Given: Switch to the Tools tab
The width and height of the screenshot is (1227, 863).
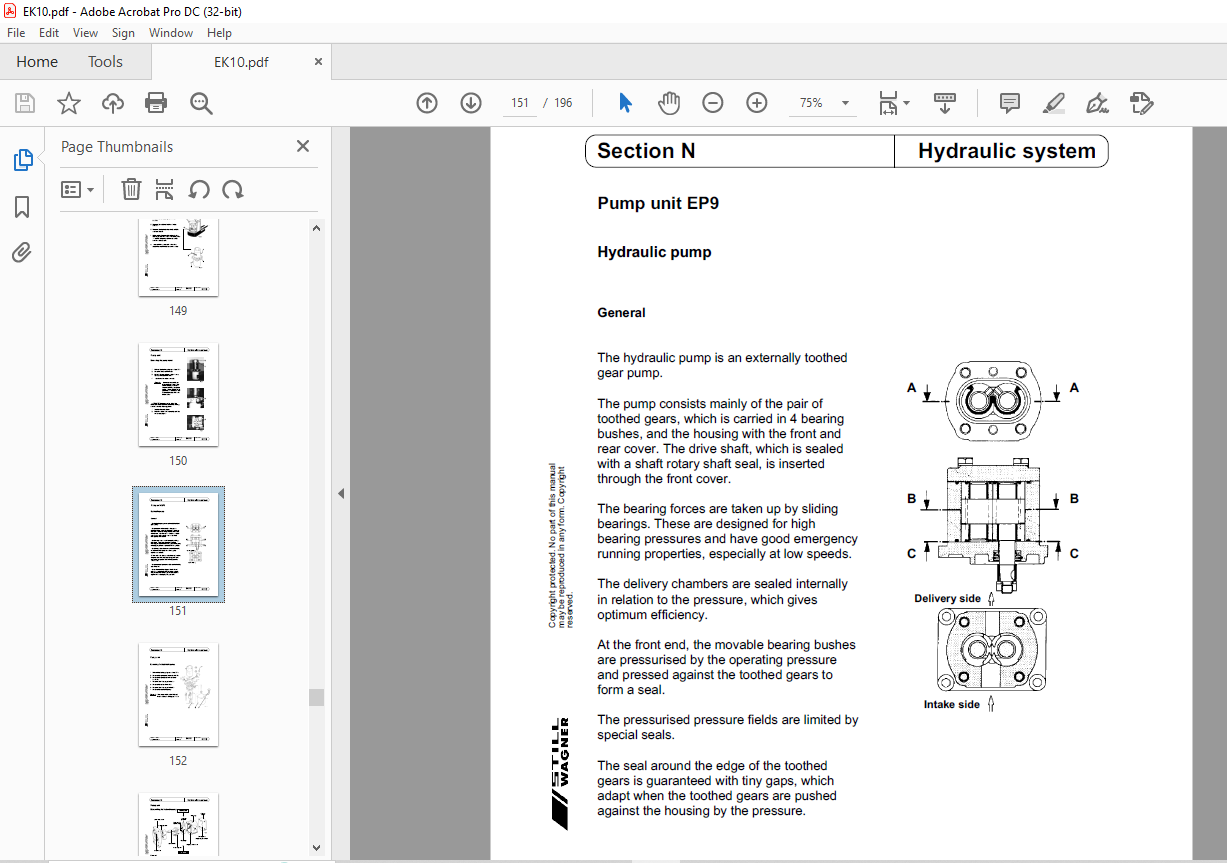Looking at the screenshot, I should point(105,62).
